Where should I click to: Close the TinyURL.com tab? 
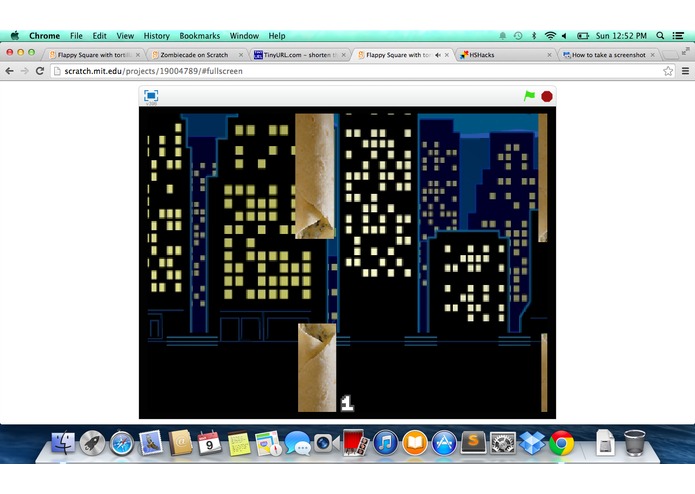coord(344,55)
